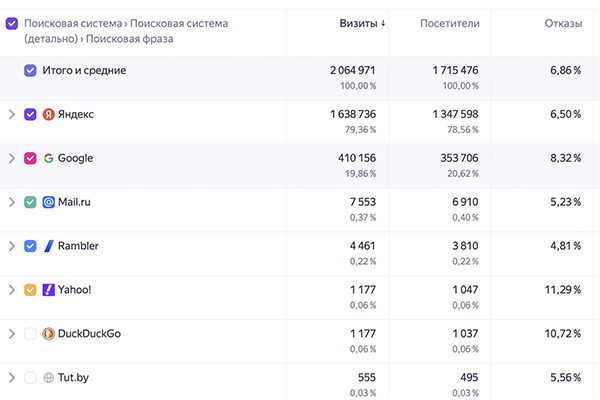Click the Визиты descending sort arrow
600x400 pixels.
[x=383, y=23]
